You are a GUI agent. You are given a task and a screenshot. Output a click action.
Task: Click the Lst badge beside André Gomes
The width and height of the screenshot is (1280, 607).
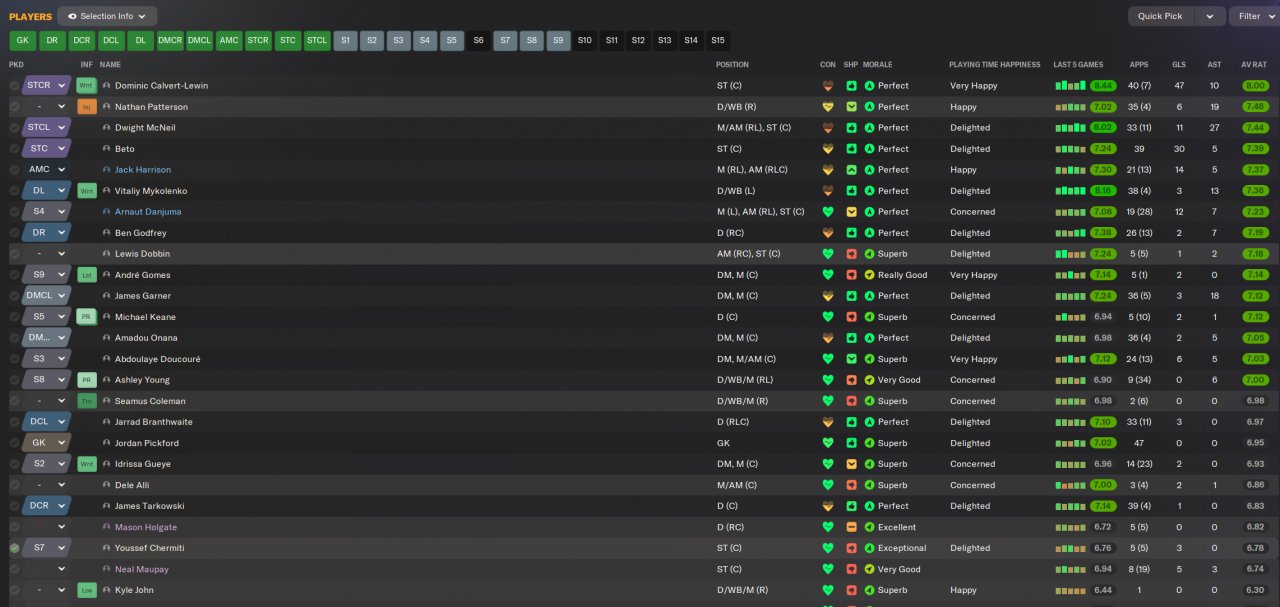pos(86,274)
